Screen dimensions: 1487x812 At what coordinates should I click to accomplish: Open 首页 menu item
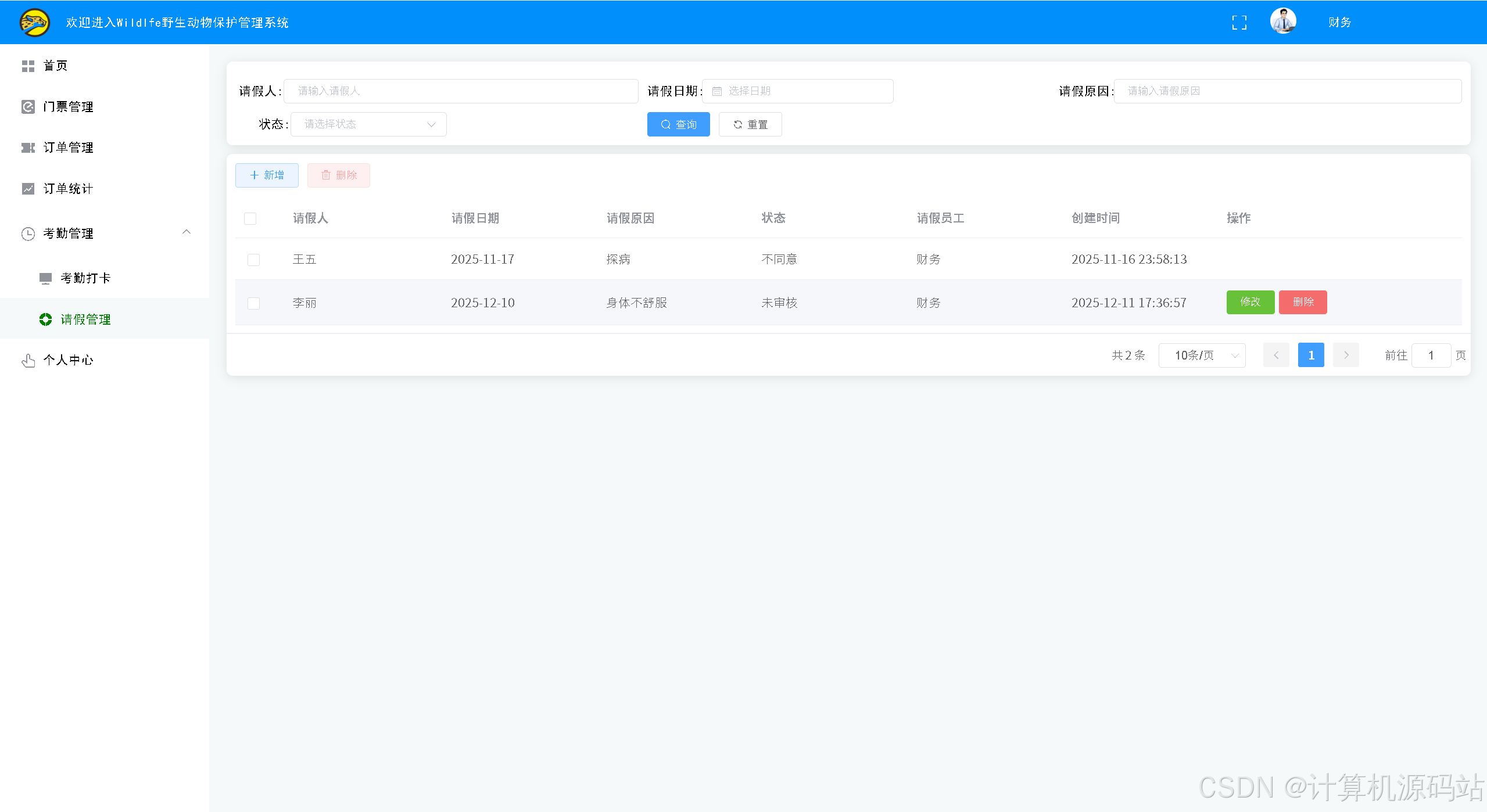tap(105, 66)
